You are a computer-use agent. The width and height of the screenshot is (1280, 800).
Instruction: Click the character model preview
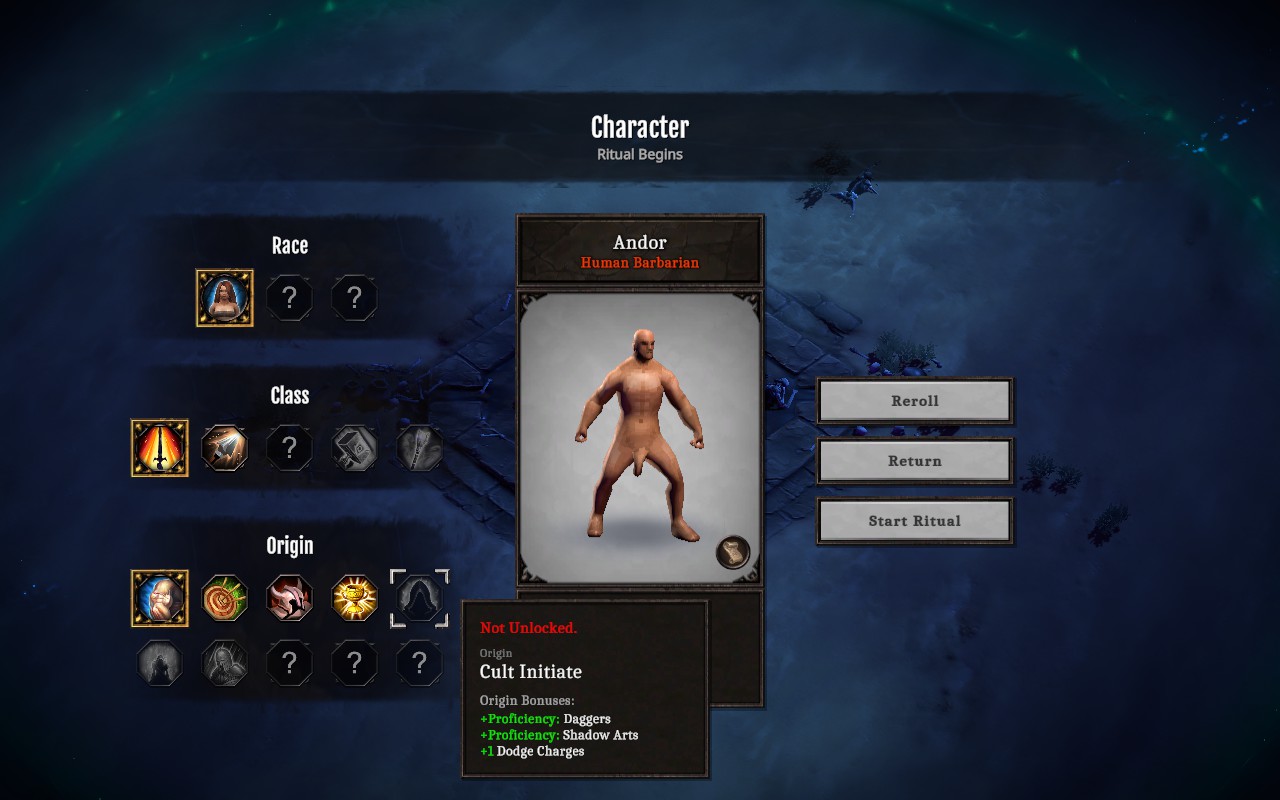coord(640,438)
